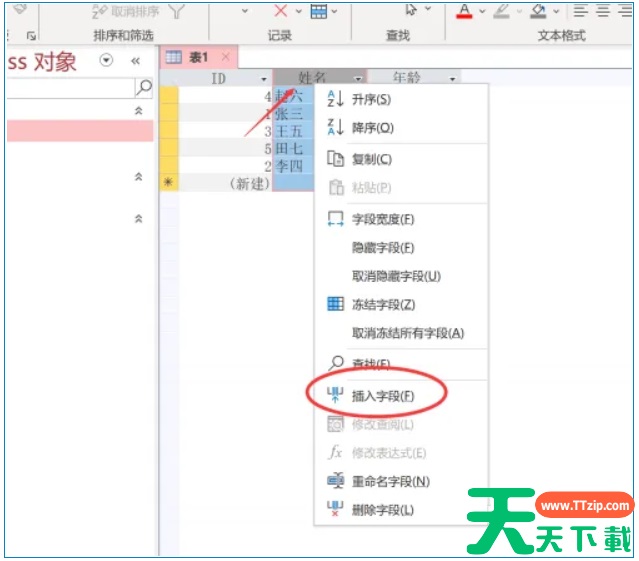The width and height of the screenshot is (639, 561).
Task: Select highlighted pink navigation item
Action: click(80, 130)
